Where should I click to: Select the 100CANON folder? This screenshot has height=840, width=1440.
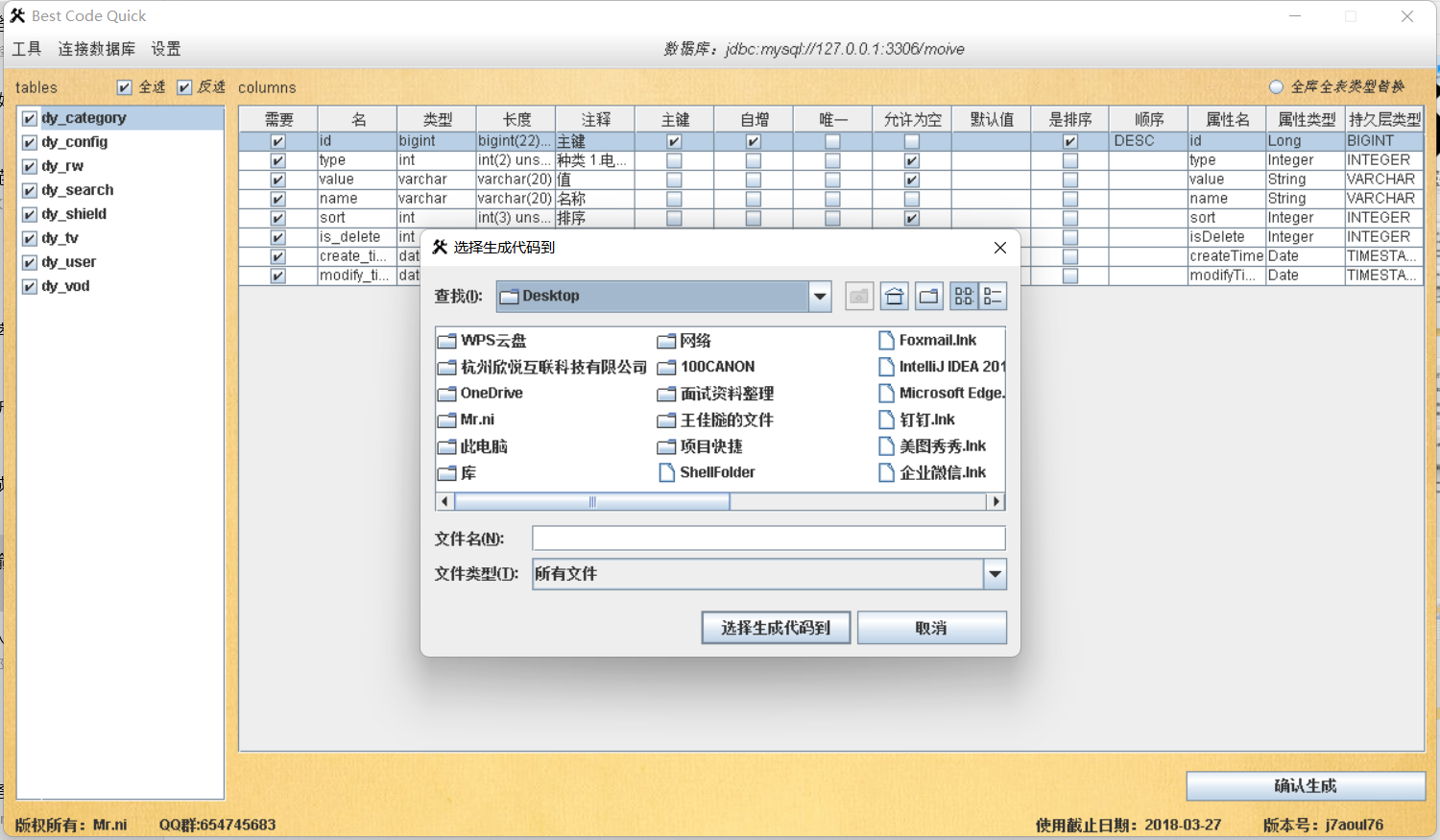[x=707, y=367]
